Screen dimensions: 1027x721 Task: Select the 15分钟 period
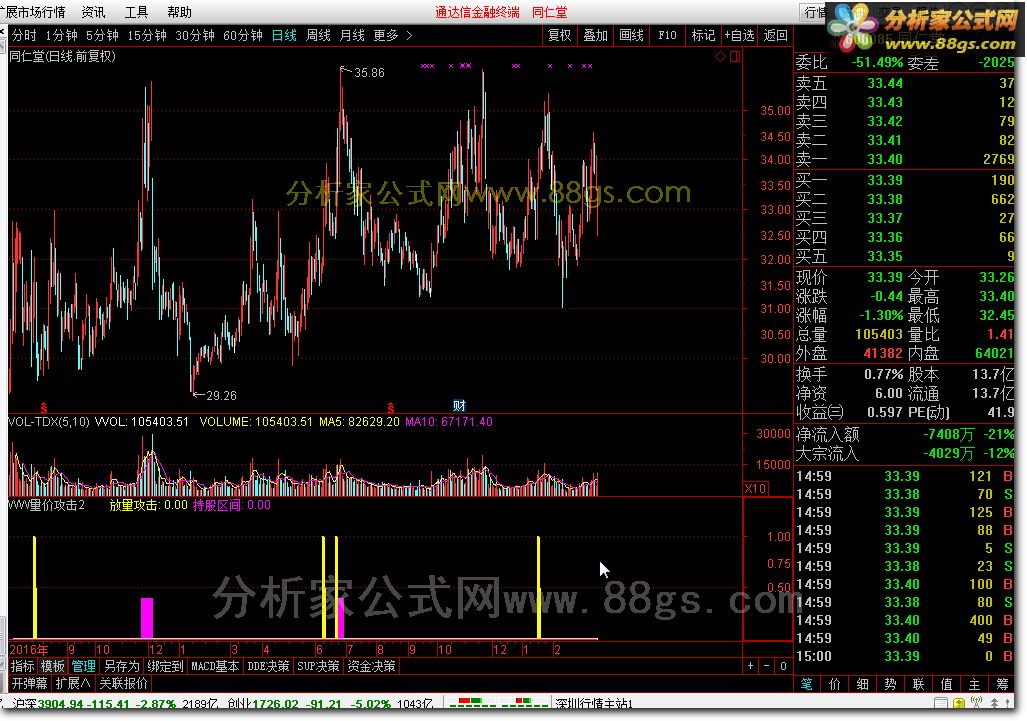point(147,35)
